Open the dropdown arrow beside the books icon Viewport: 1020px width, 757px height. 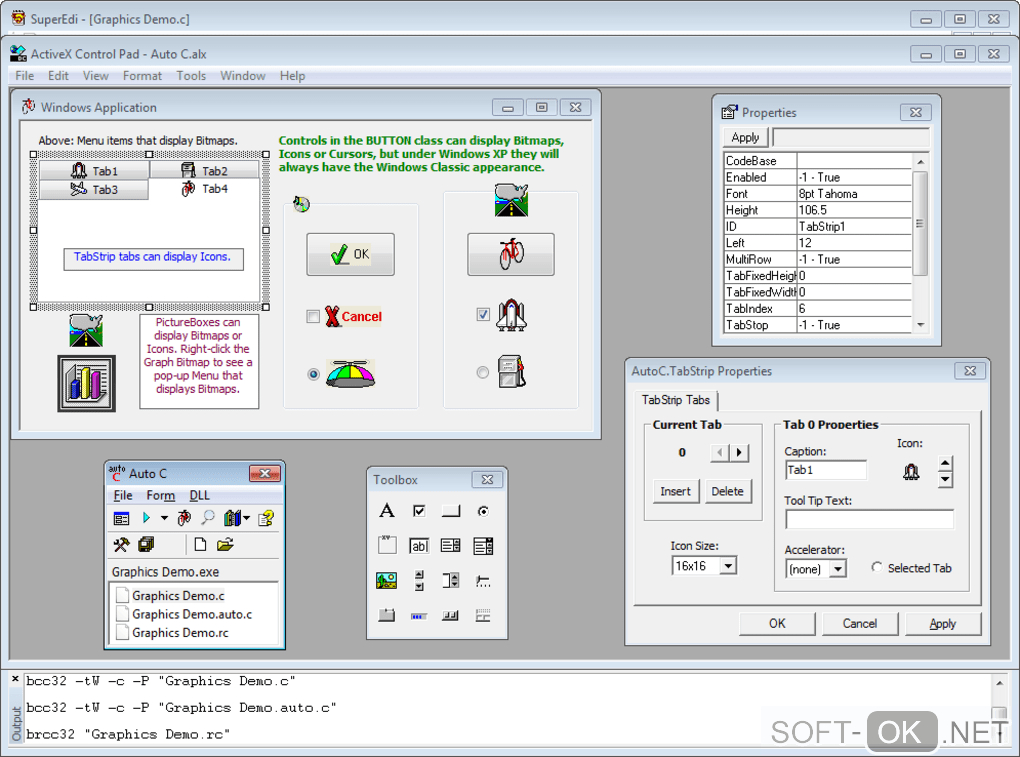click(x=247, y=518)
